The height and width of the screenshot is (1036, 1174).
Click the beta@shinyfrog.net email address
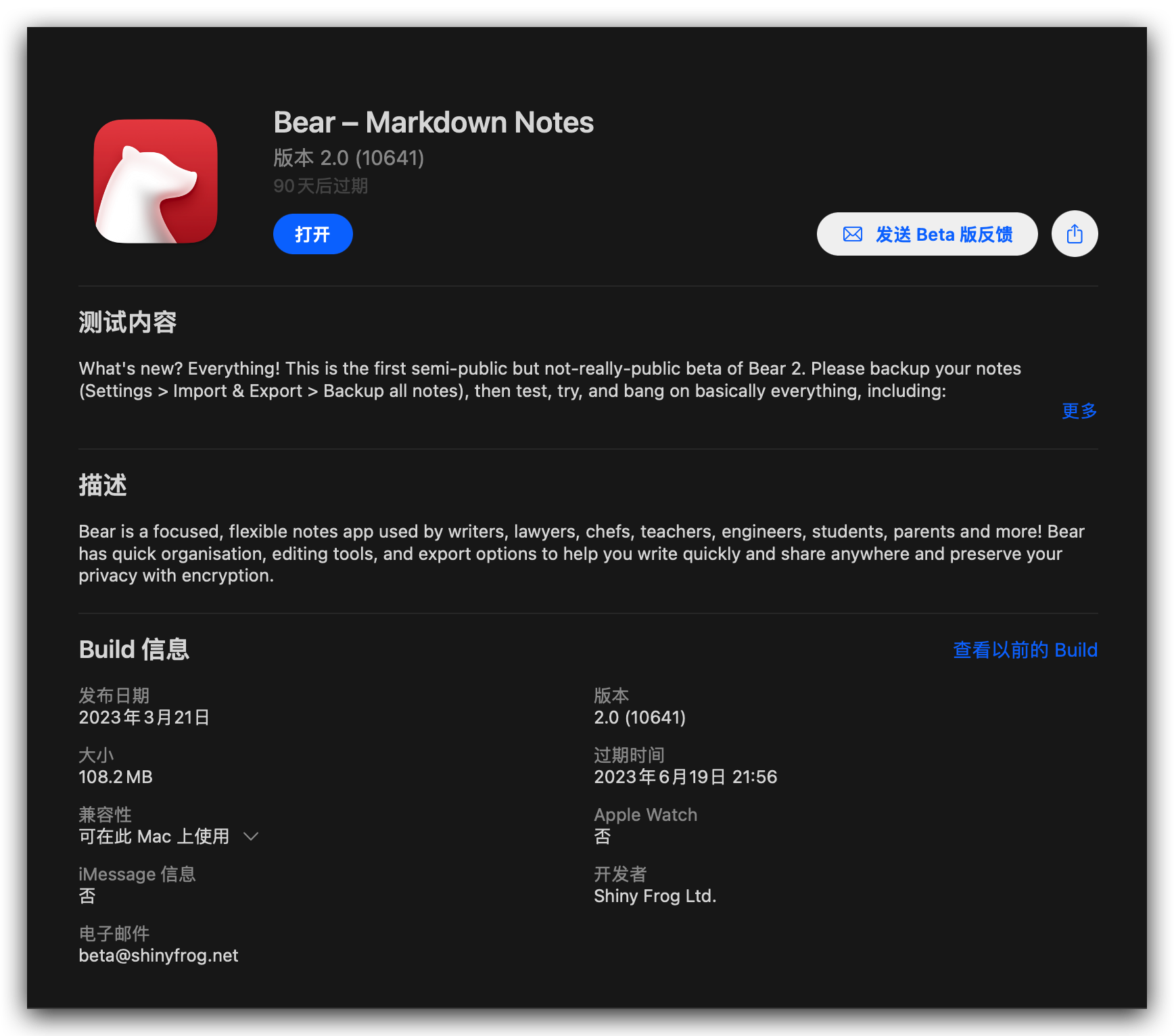point(158,956)
